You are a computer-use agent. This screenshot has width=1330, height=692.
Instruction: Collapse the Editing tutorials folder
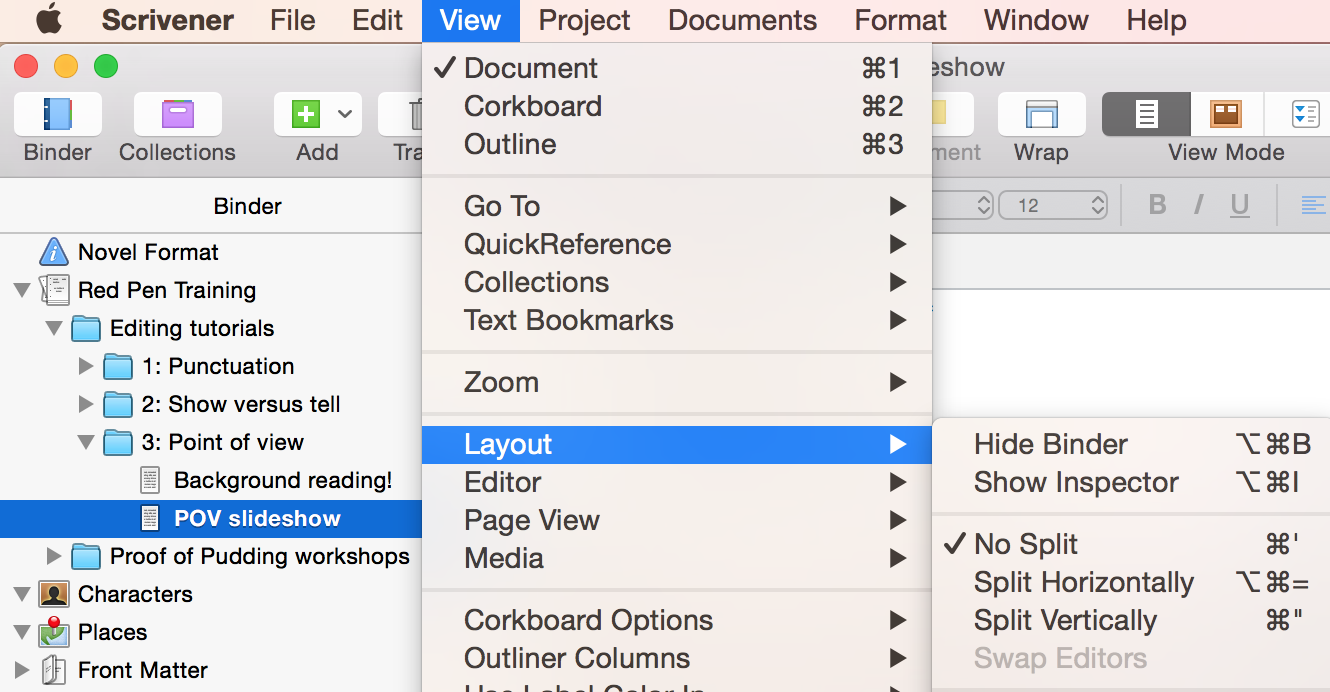coord(54,328)
